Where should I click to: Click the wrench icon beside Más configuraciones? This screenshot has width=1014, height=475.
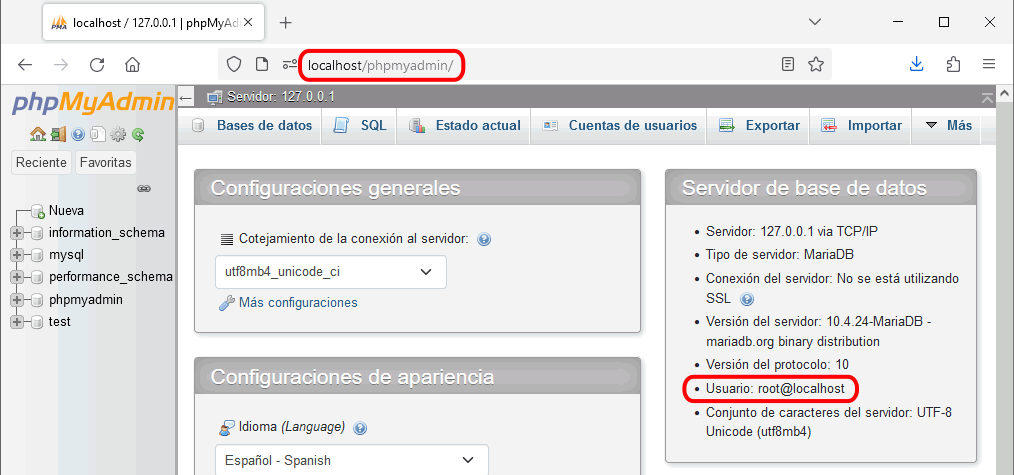pyautogui.click(x=226, y=302)
